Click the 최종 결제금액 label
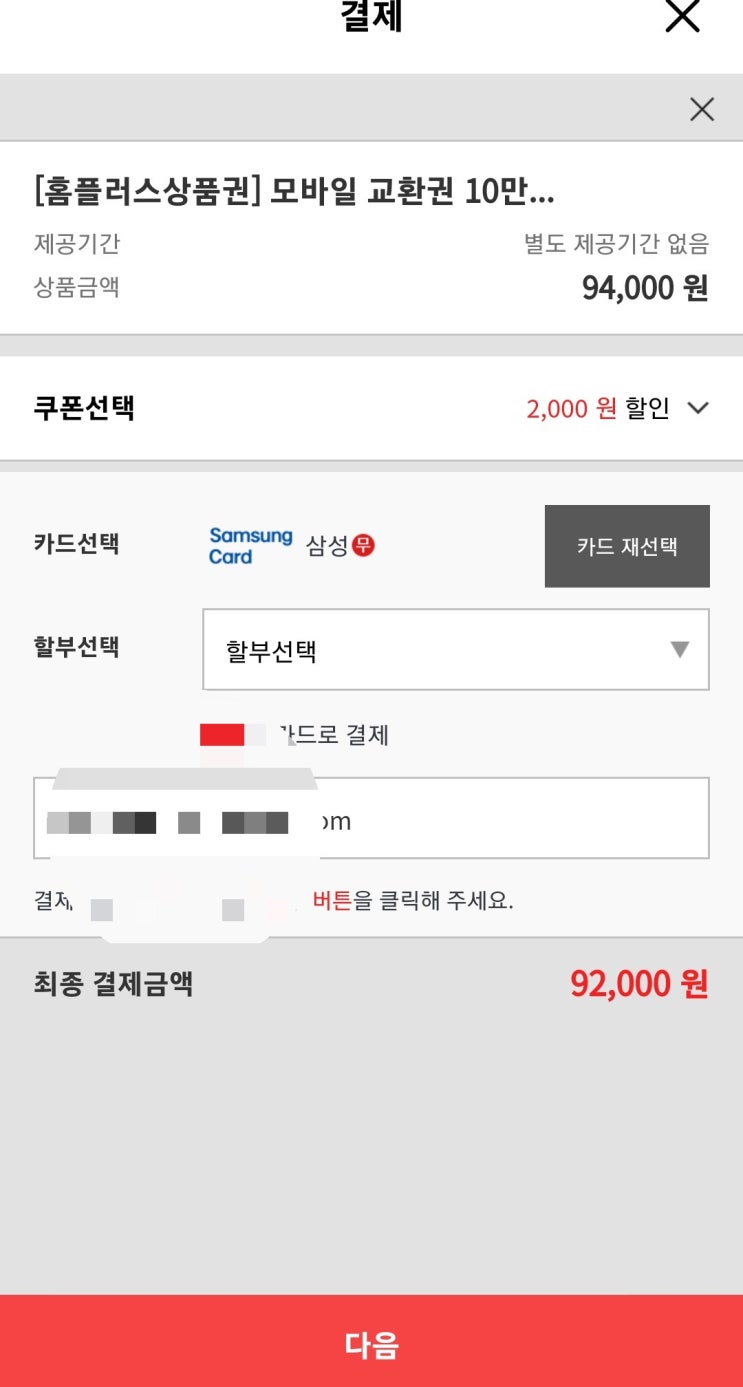The width and height of the screenshot is (743, 1387). click(113, 984)
